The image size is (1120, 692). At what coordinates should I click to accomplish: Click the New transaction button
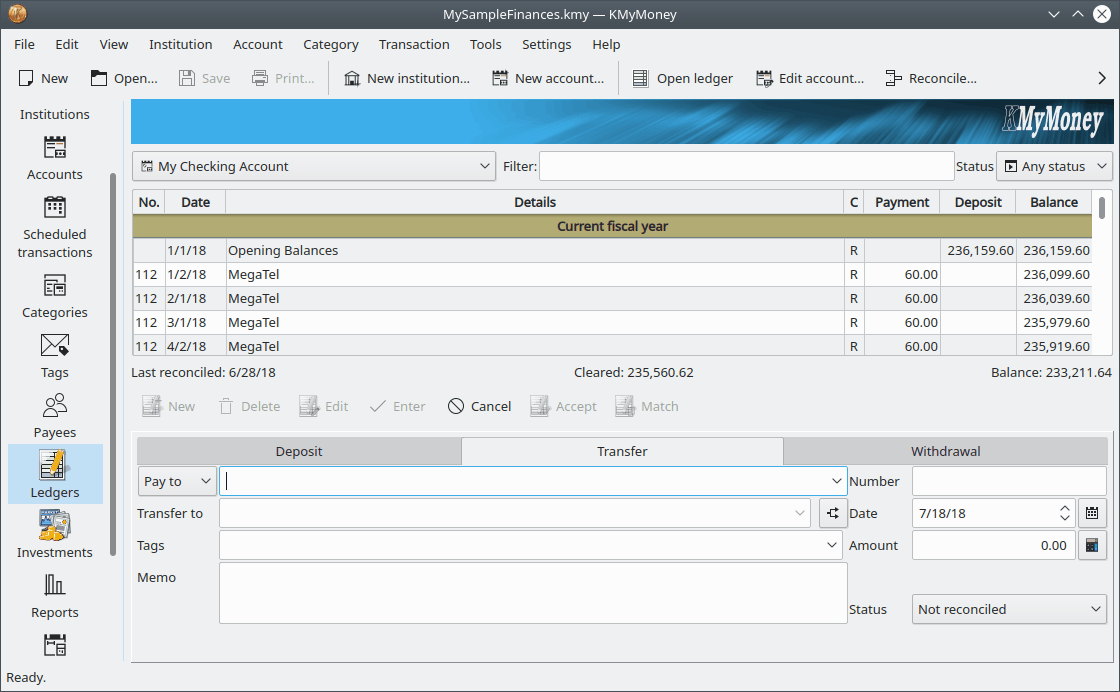pos(169,406)
